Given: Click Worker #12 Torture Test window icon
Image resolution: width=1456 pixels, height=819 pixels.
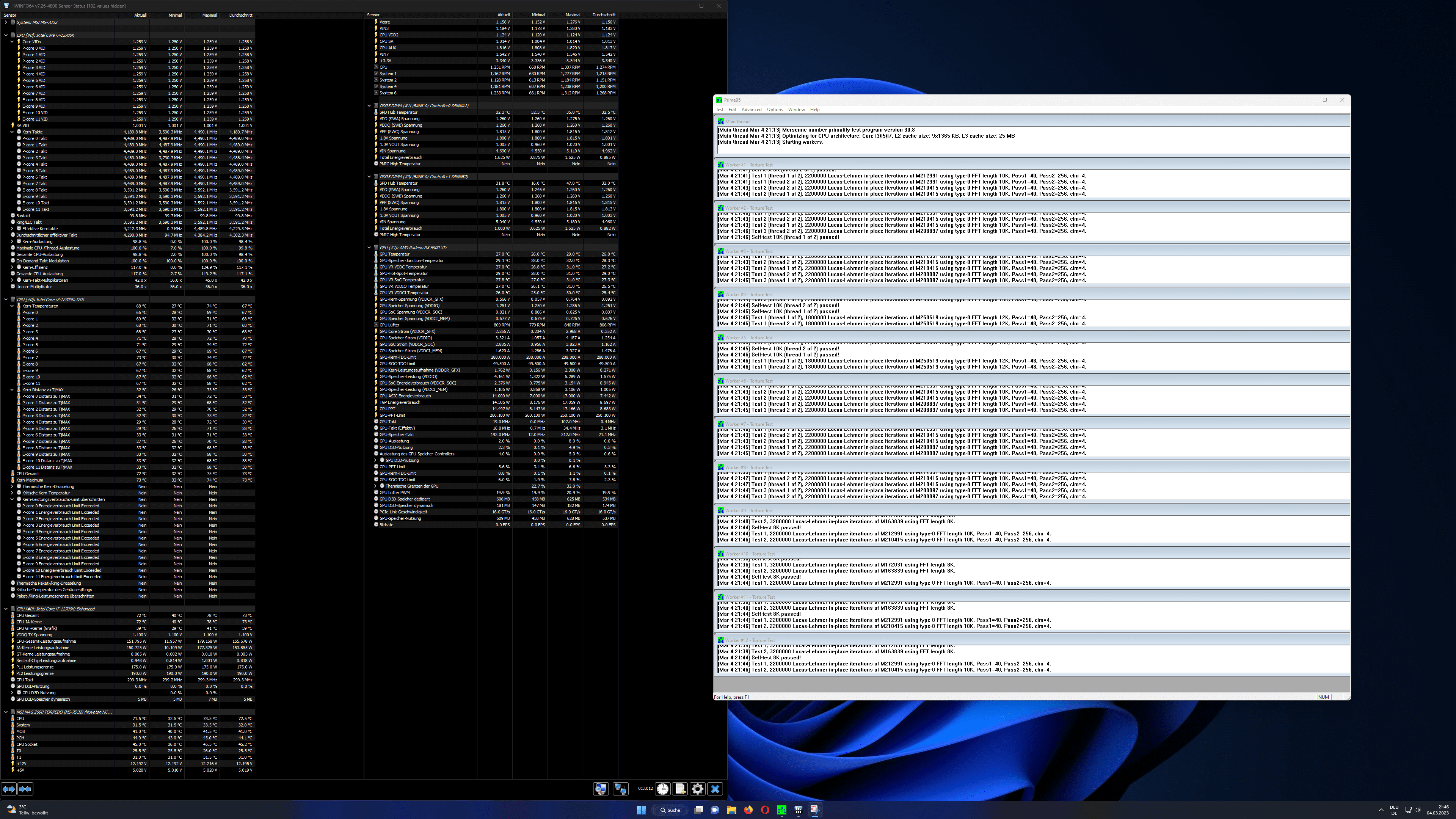Looking at the screenshot, I should point(721,640).
